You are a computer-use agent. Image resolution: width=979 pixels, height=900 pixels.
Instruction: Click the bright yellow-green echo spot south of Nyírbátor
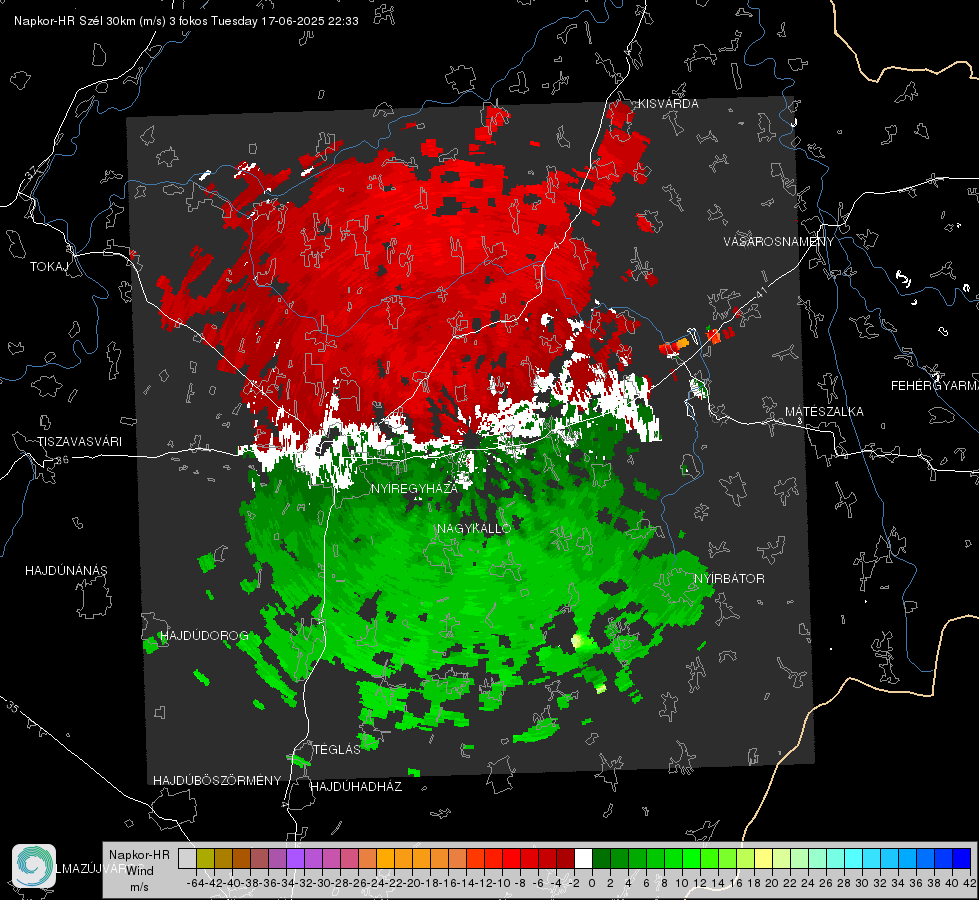click(x=579, y=641)
